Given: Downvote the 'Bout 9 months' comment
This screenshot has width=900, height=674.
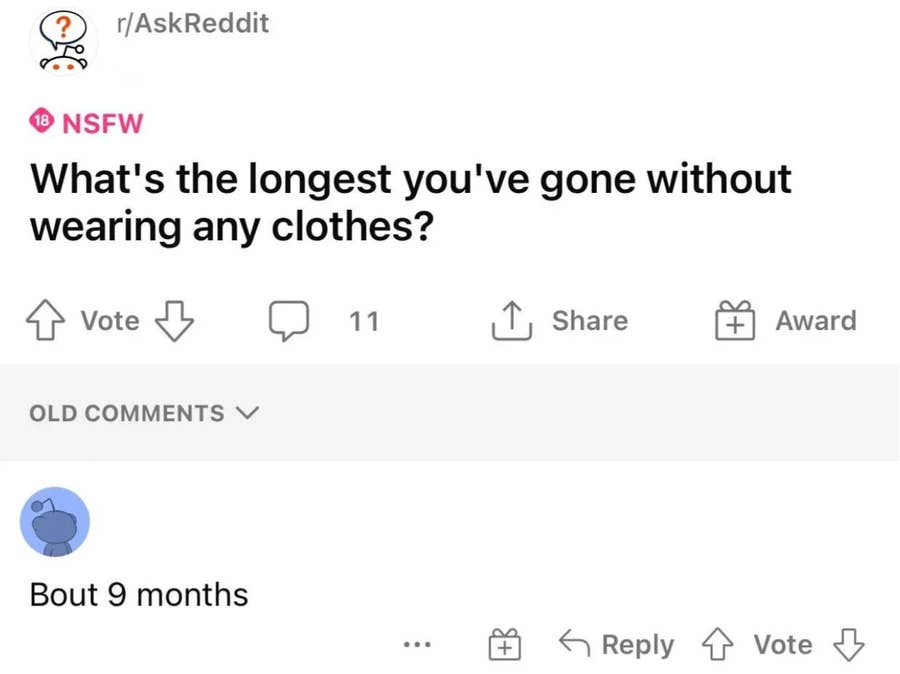Looking at the screenshot, I should 846,648.
